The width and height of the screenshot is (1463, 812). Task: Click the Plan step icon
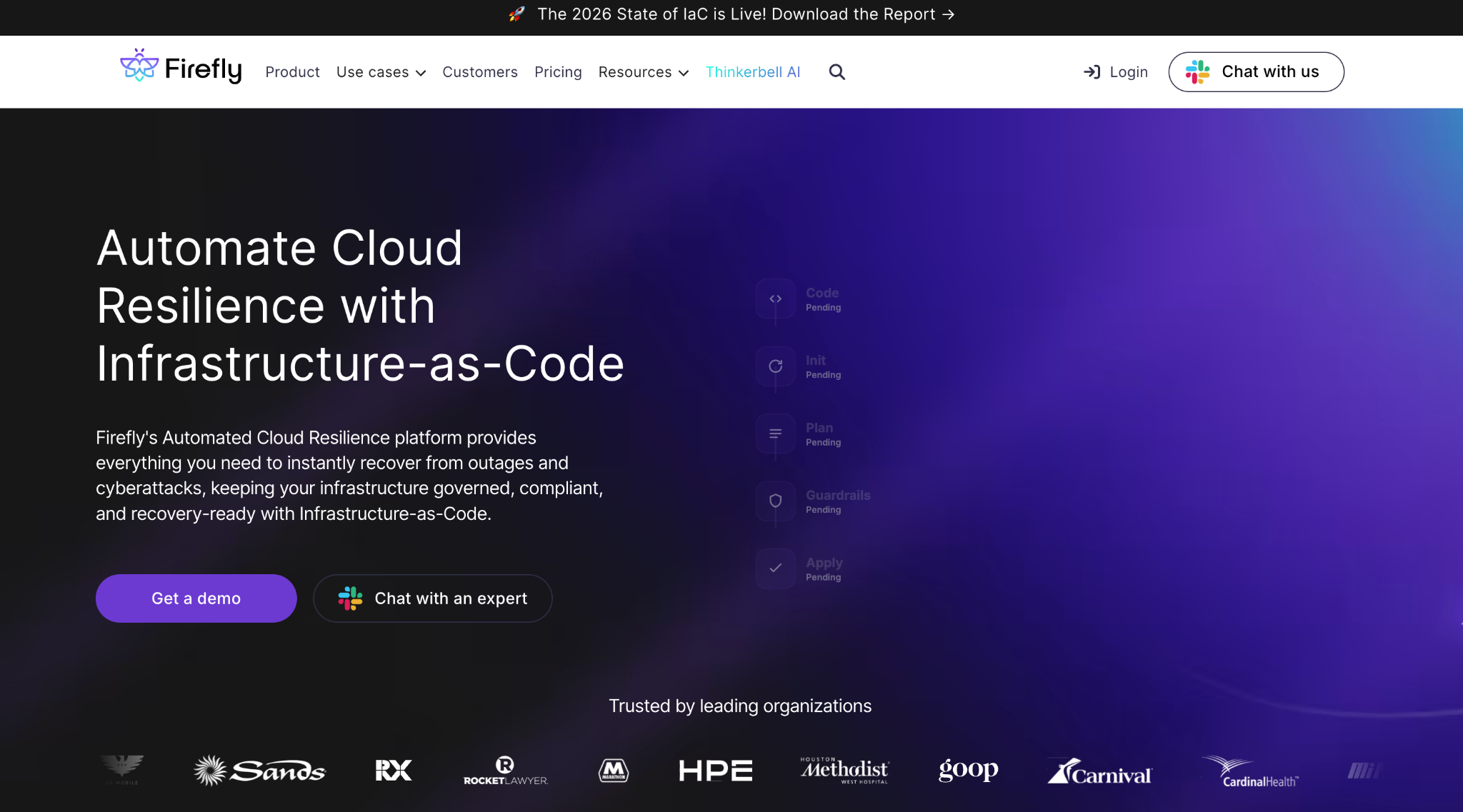(775, 433)
